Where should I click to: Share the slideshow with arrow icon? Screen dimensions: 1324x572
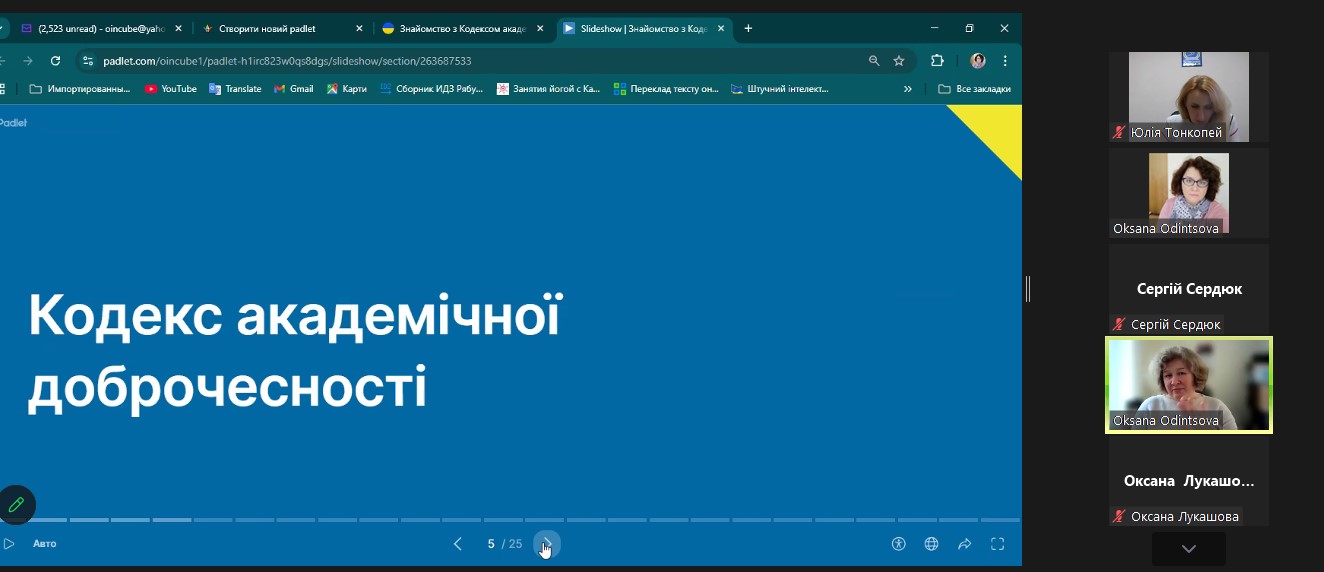[964, 544]
